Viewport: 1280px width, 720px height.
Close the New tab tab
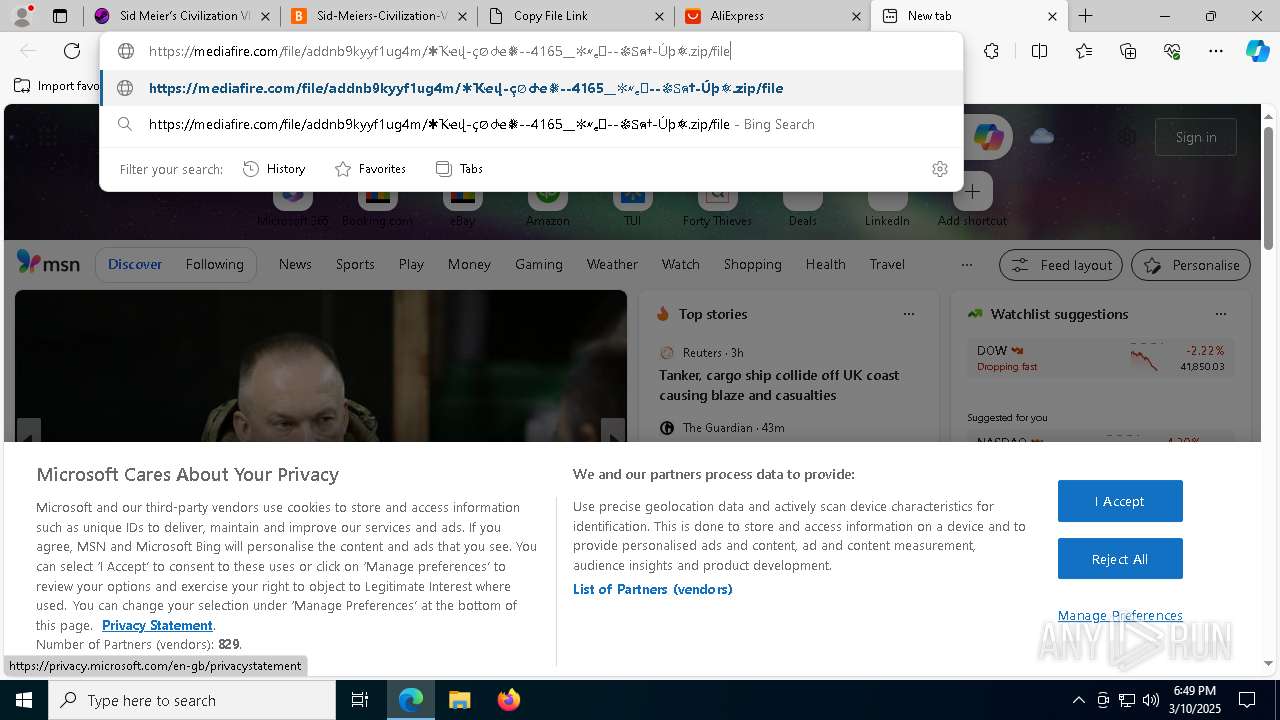(x=1052, y=16)
